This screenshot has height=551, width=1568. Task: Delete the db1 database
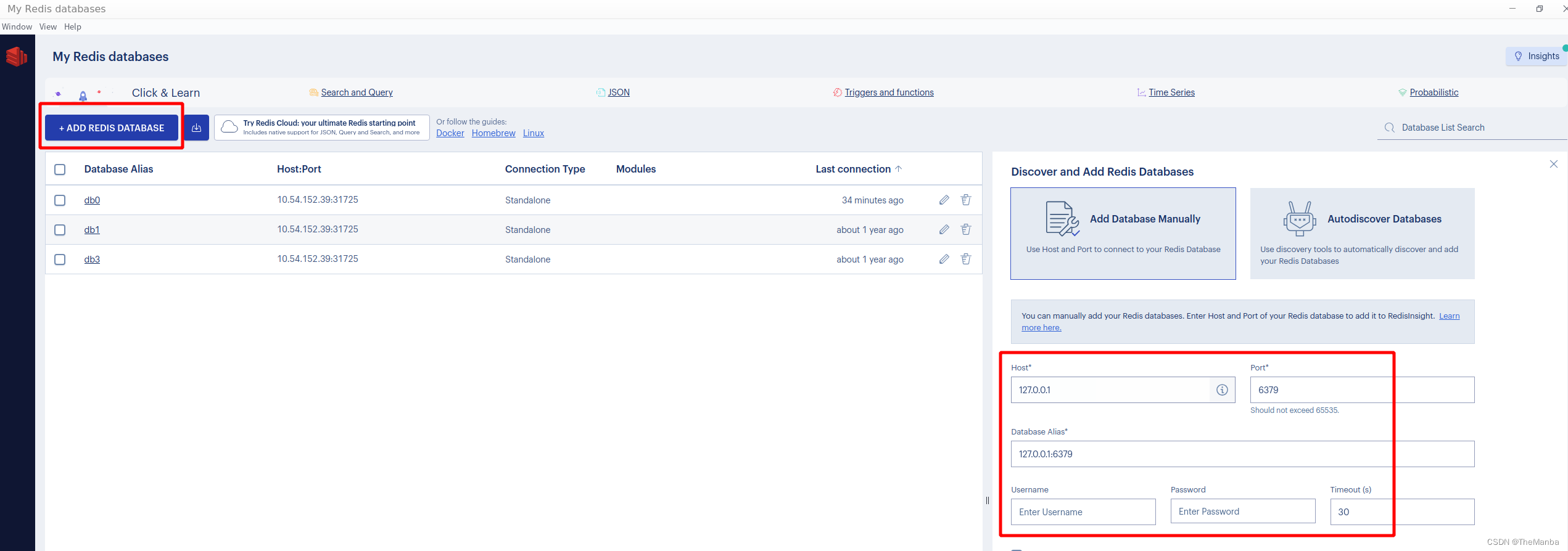pyautogui.click(x=966, y=229)
